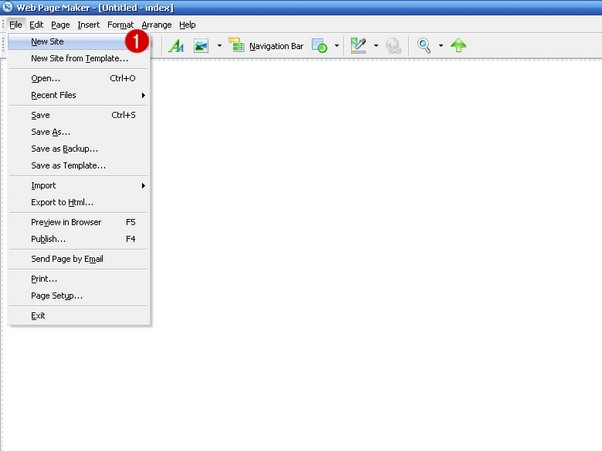Select Save as Backup... entry

click(x=79, y=149)
